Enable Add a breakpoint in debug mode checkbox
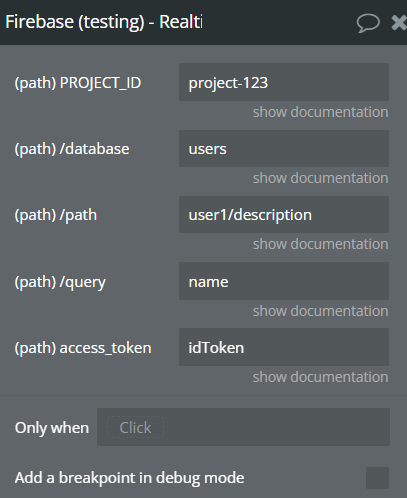This screenshot has height=498, width=407. [377, 478]
